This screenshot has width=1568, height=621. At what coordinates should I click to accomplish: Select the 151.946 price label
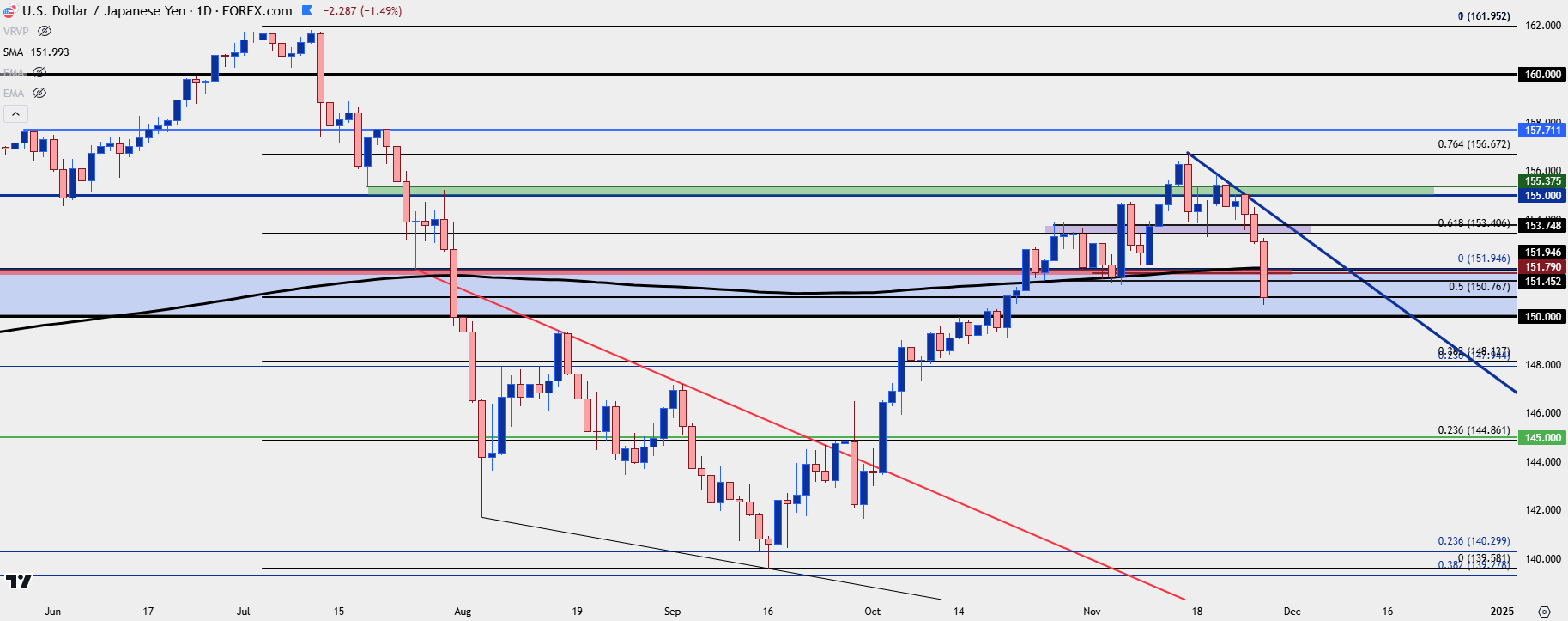[x=1542, y=253]
